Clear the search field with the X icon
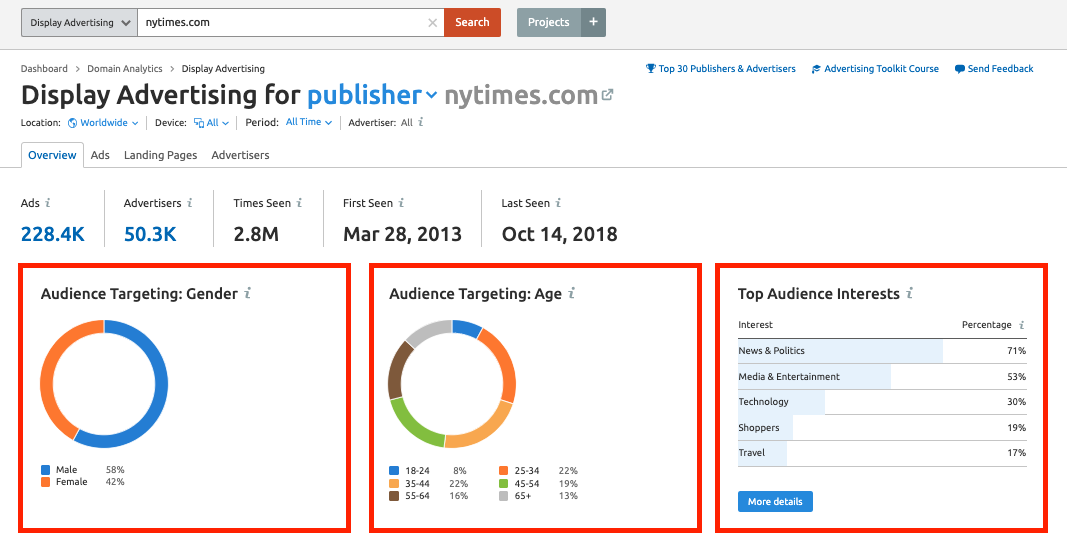 432,22
